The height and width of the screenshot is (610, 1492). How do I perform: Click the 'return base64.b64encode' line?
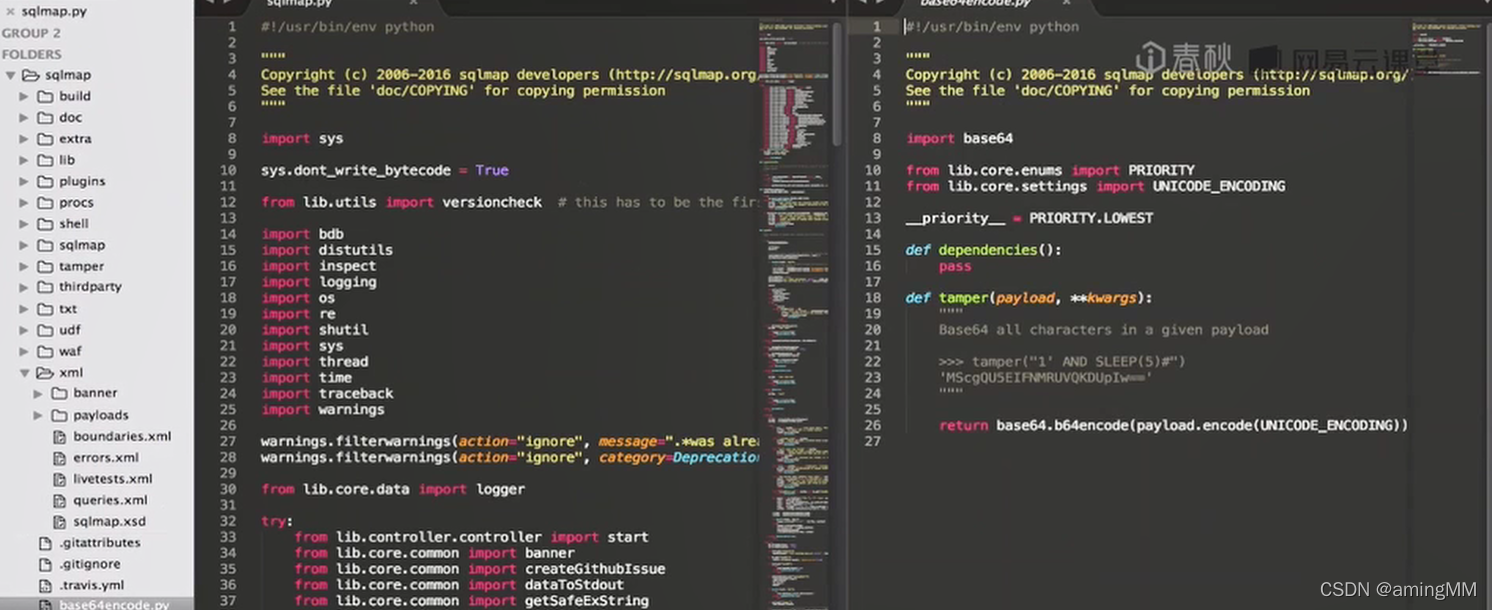point(1173,426)
